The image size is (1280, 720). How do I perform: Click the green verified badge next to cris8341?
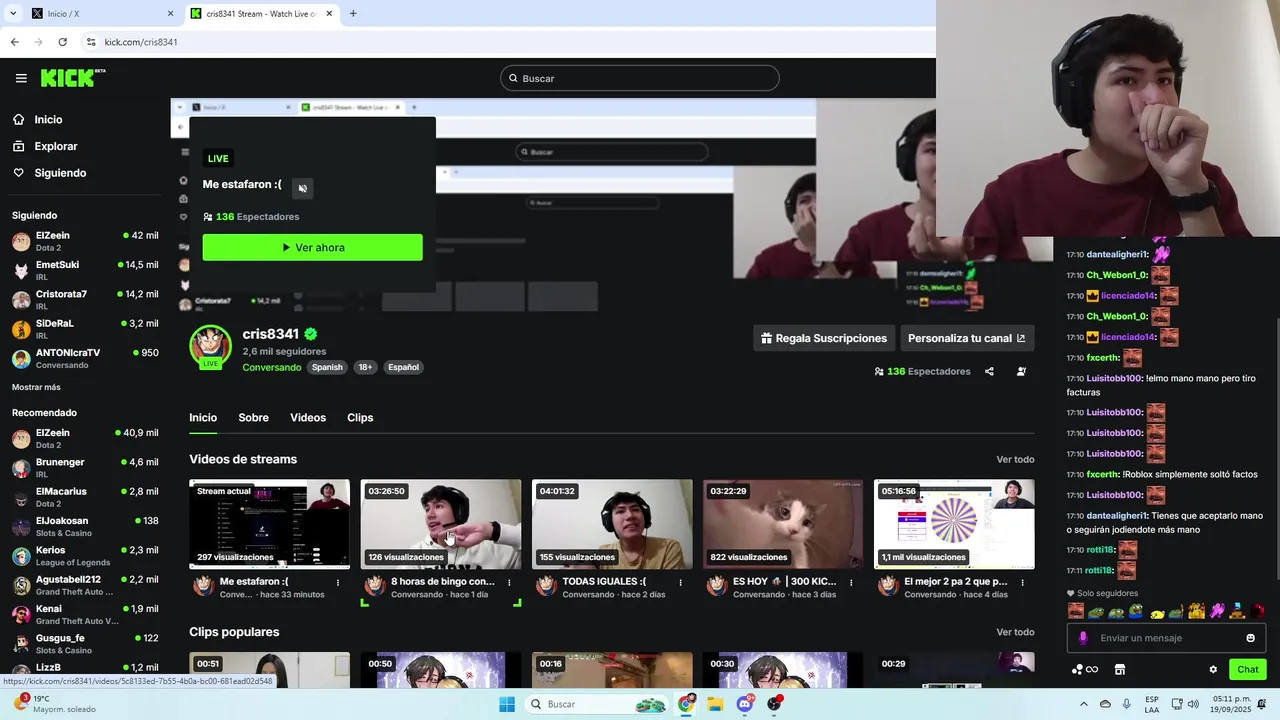311,334
